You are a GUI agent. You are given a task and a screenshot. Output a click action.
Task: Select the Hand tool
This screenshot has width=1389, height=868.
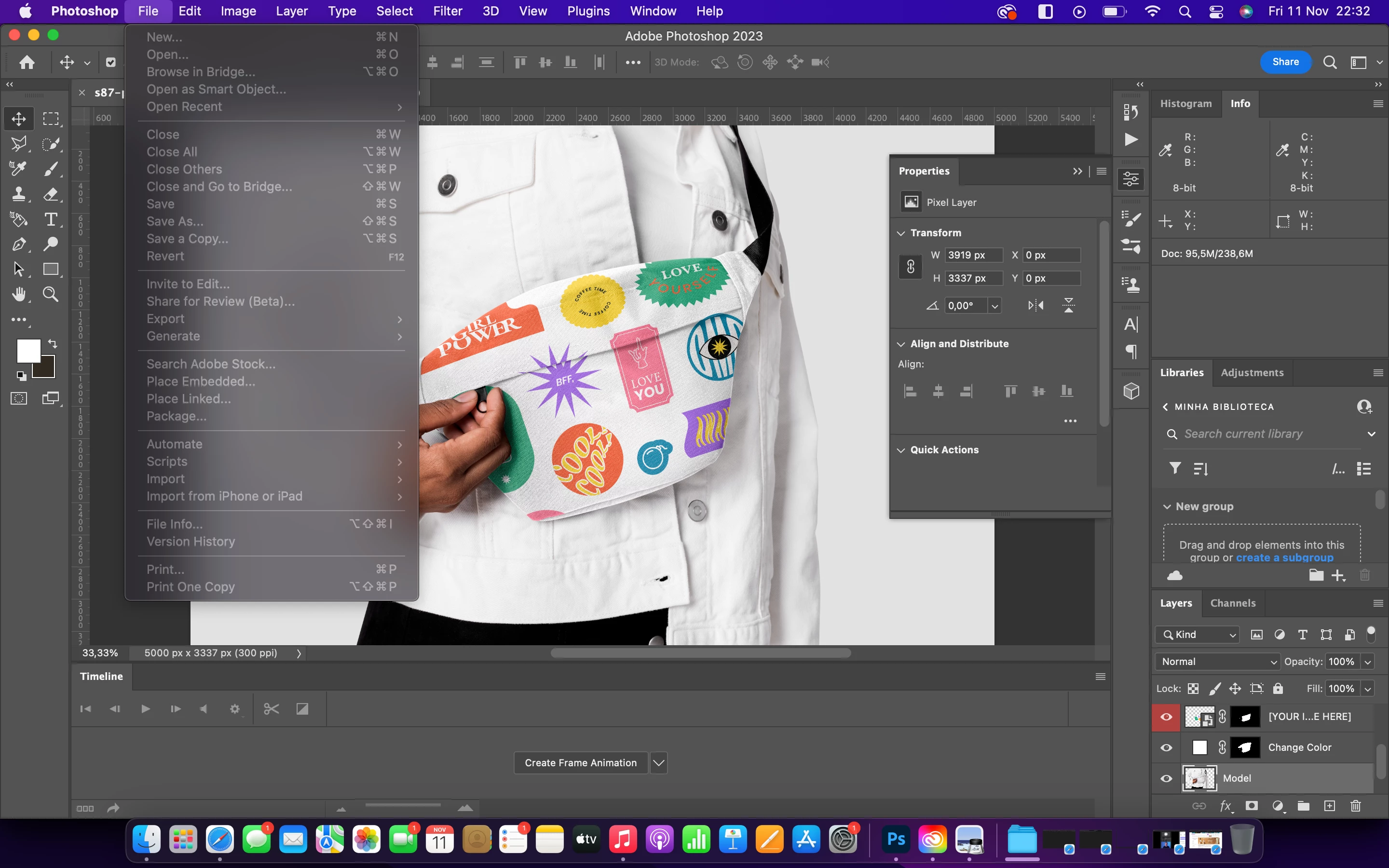[x=19, y=295]
